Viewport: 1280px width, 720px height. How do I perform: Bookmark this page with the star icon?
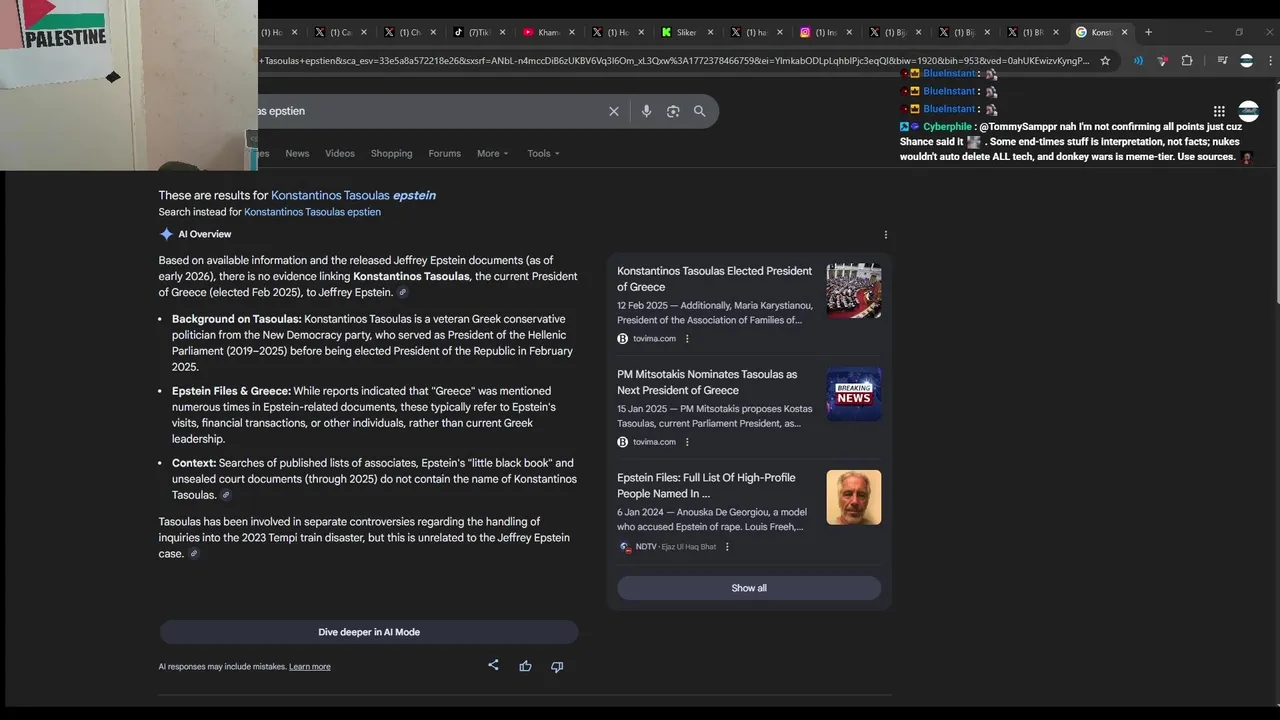click(x=1105, y=61)
